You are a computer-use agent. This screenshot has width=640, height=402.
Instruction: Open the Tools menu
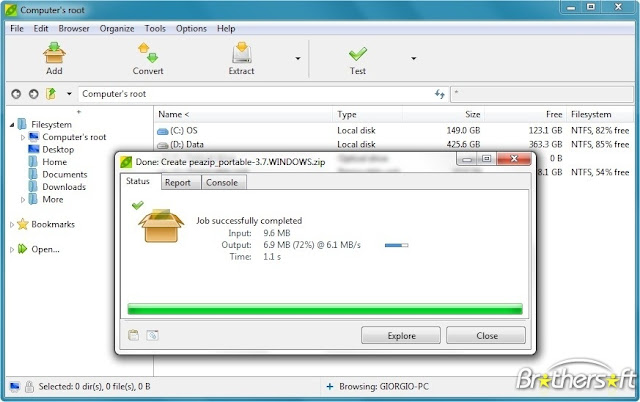155,29
